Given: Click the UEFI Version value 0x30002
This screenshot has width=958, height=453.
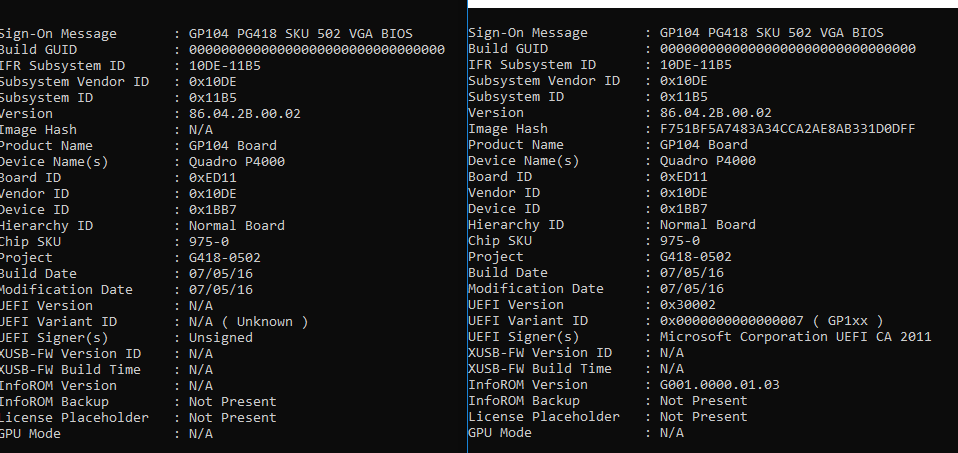Looking at the screenshot, I should pyautogui.click(x=687, y=305).
